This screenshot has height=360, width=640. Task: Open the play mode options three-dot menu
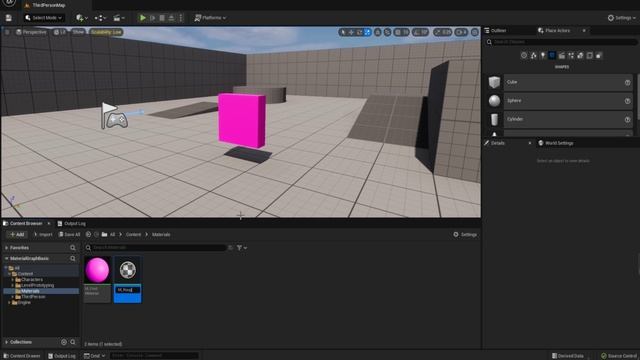pos(181,18)
